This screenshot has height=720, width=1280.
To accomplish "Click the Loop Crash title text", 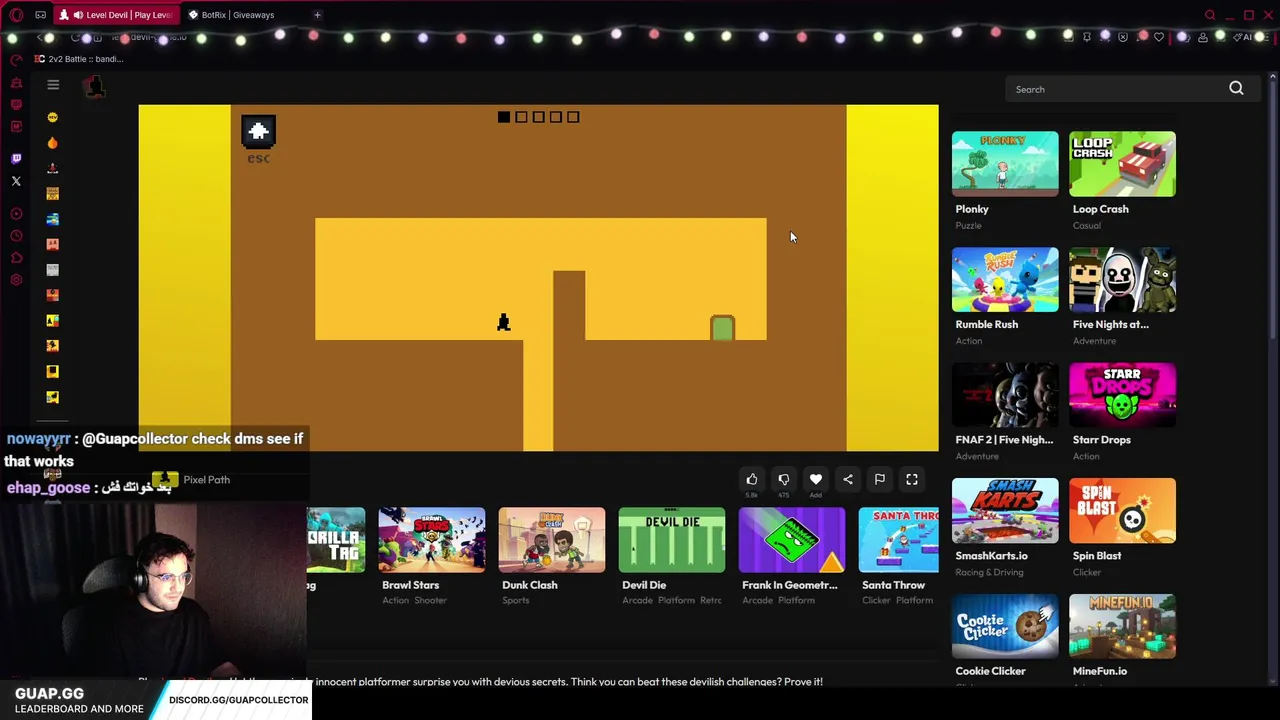I will click(x=1100, y=209).
